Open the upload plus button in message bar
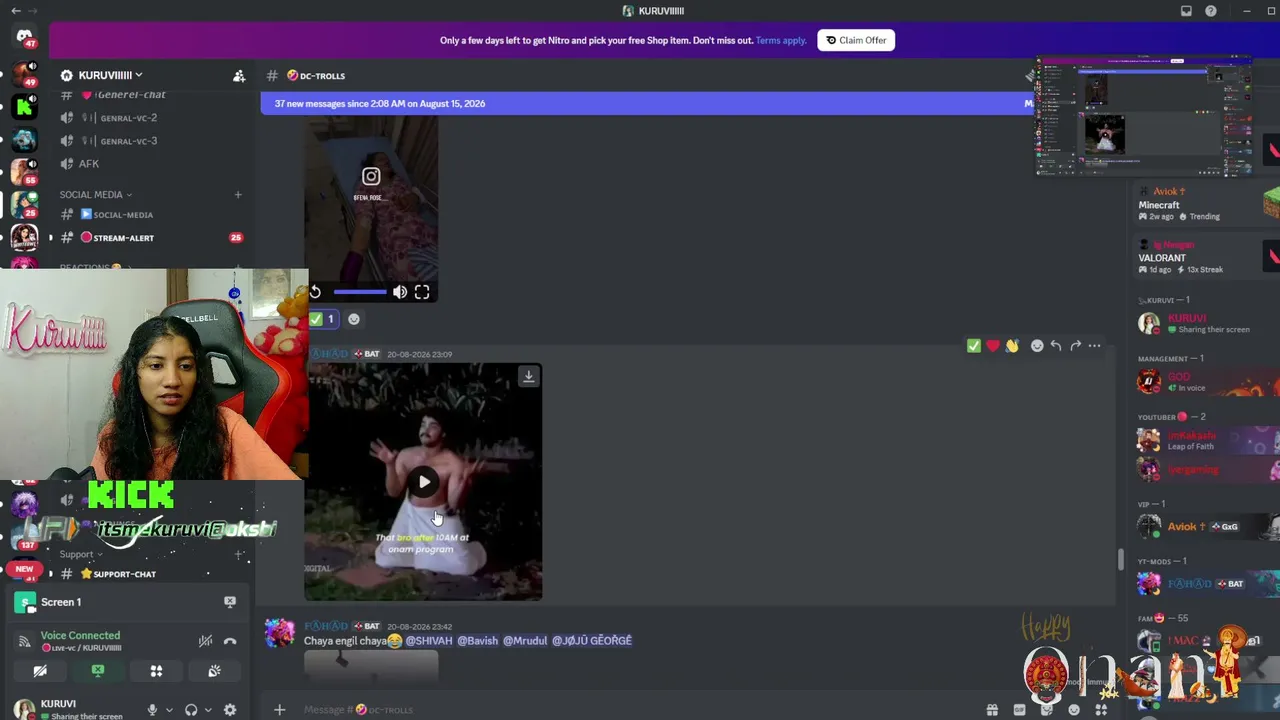The image size is (1280, 720). (279, 710)
